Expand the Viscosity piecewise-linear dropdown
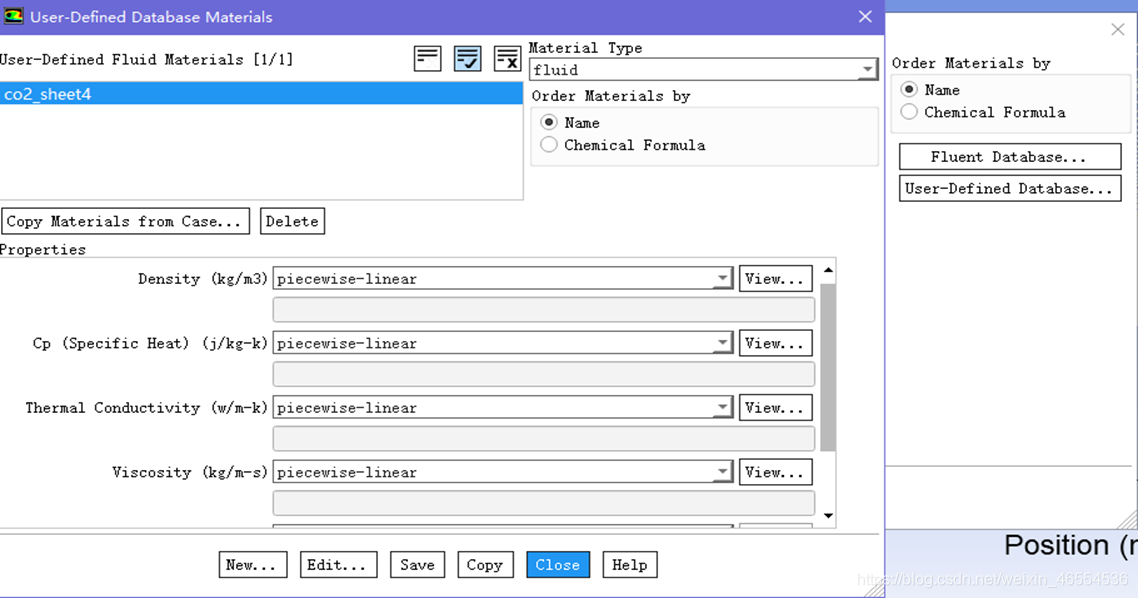1138x598 pixels. [x=722, y=473]
